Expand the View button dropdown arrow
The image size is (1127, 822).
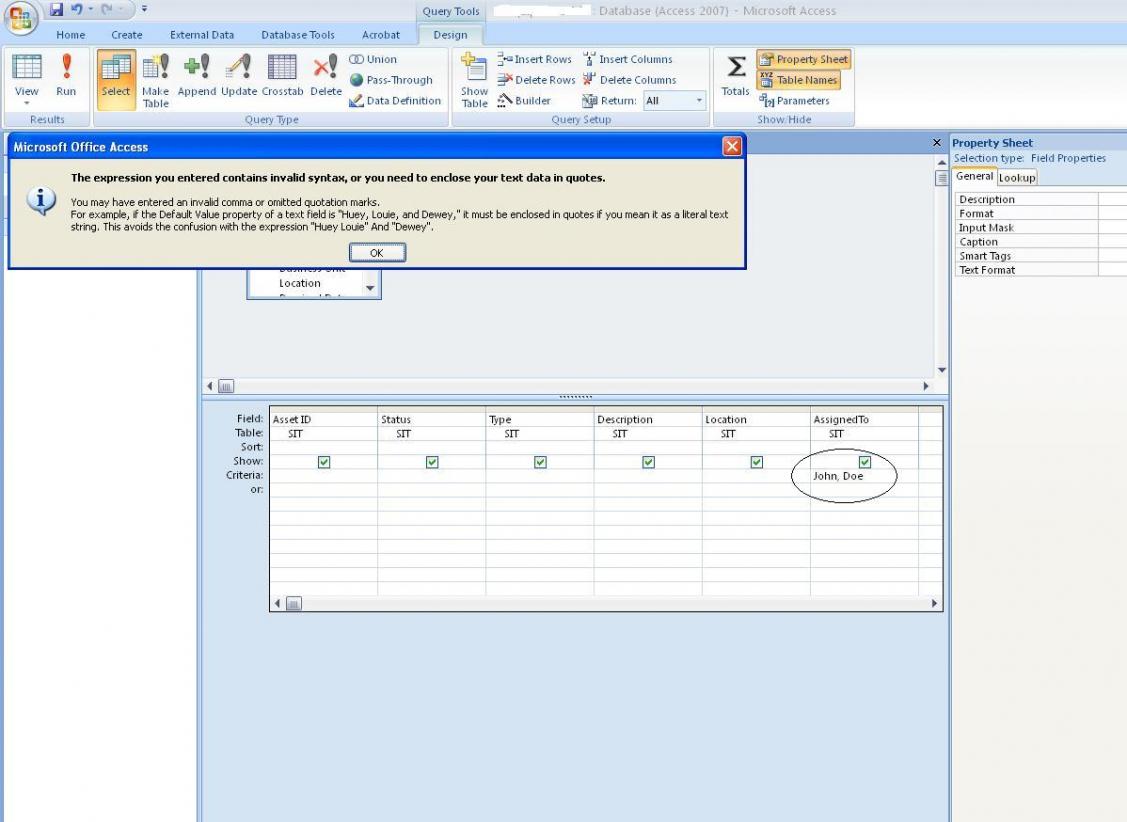click(27, 103)
